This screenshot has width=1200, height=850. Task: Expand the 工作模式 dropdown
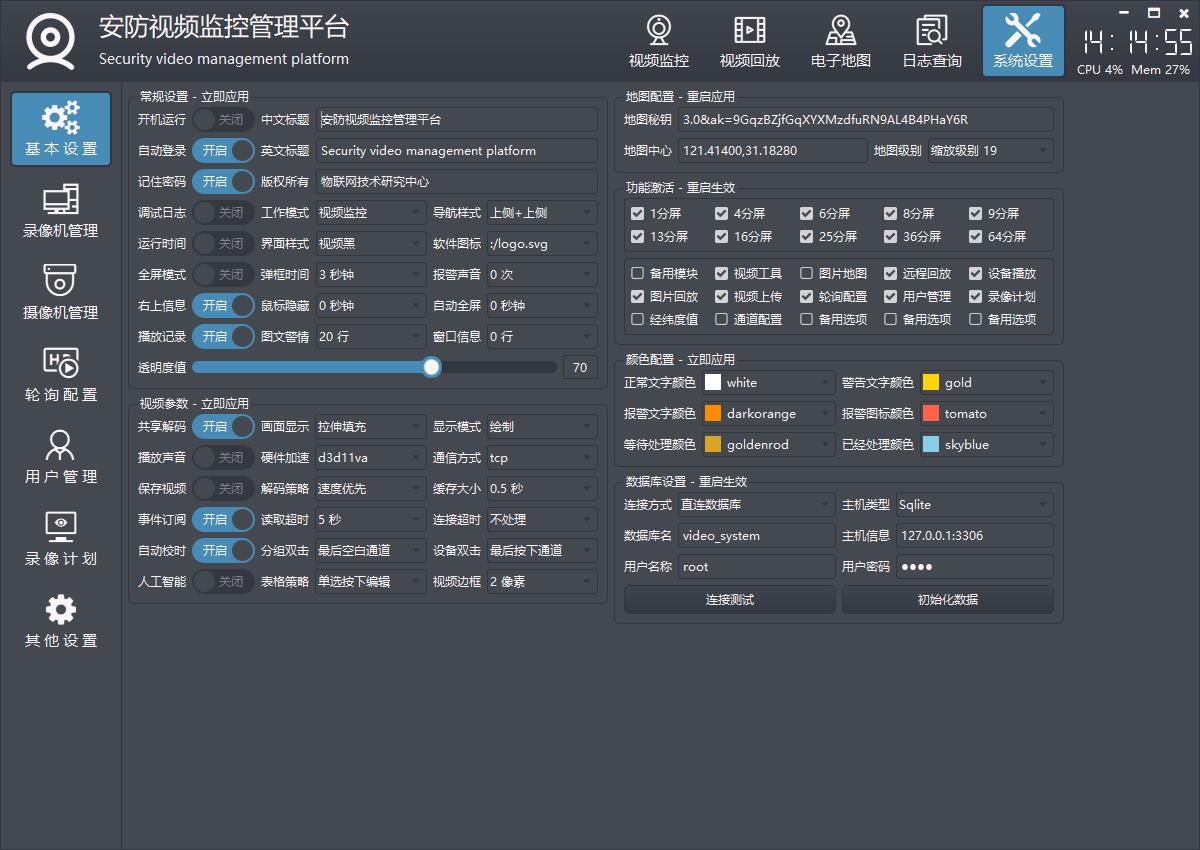point(370,213)
